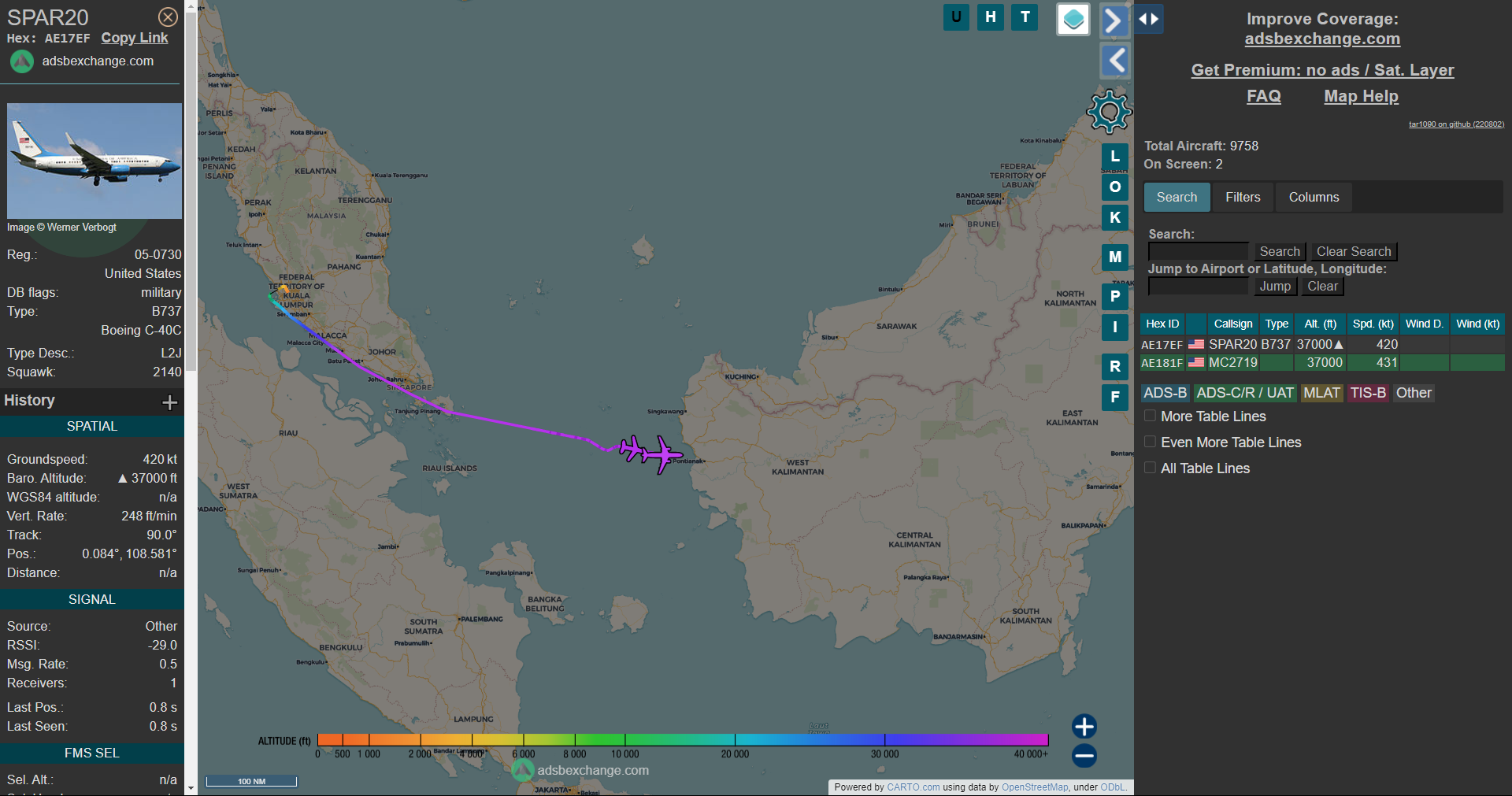Sort table by Wind D. column
The height and width of the screenshot is (796, 1512).
point(1424,324)
